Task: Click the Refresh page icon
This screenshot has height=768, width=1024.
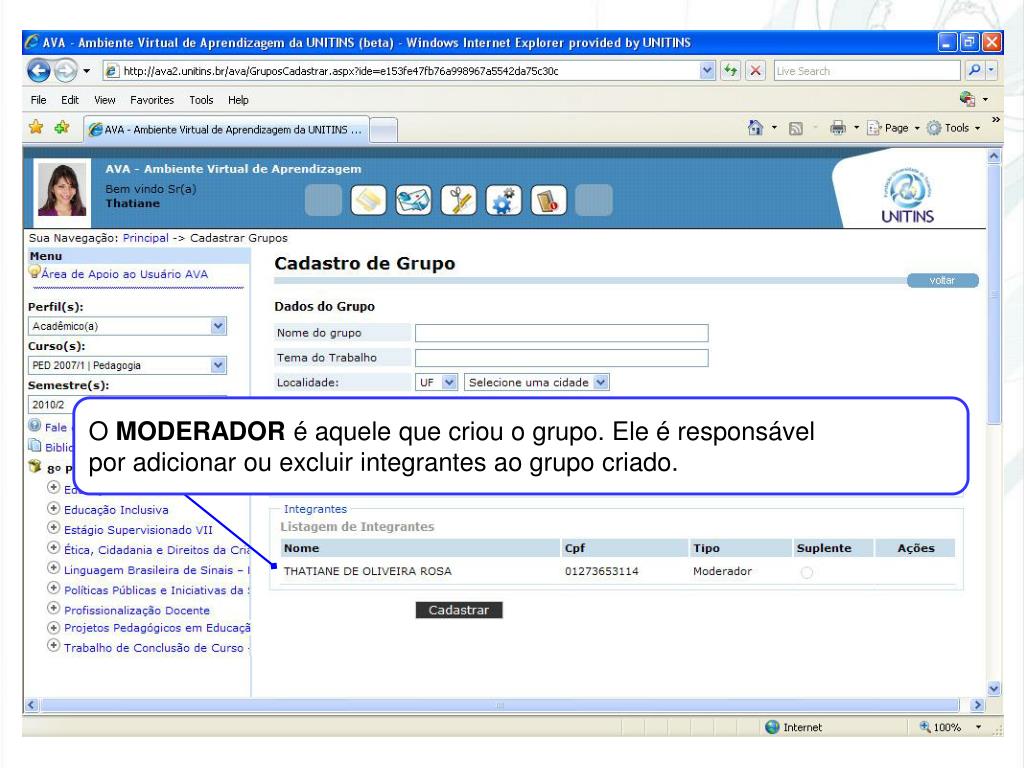Action: tap(730, 71)
